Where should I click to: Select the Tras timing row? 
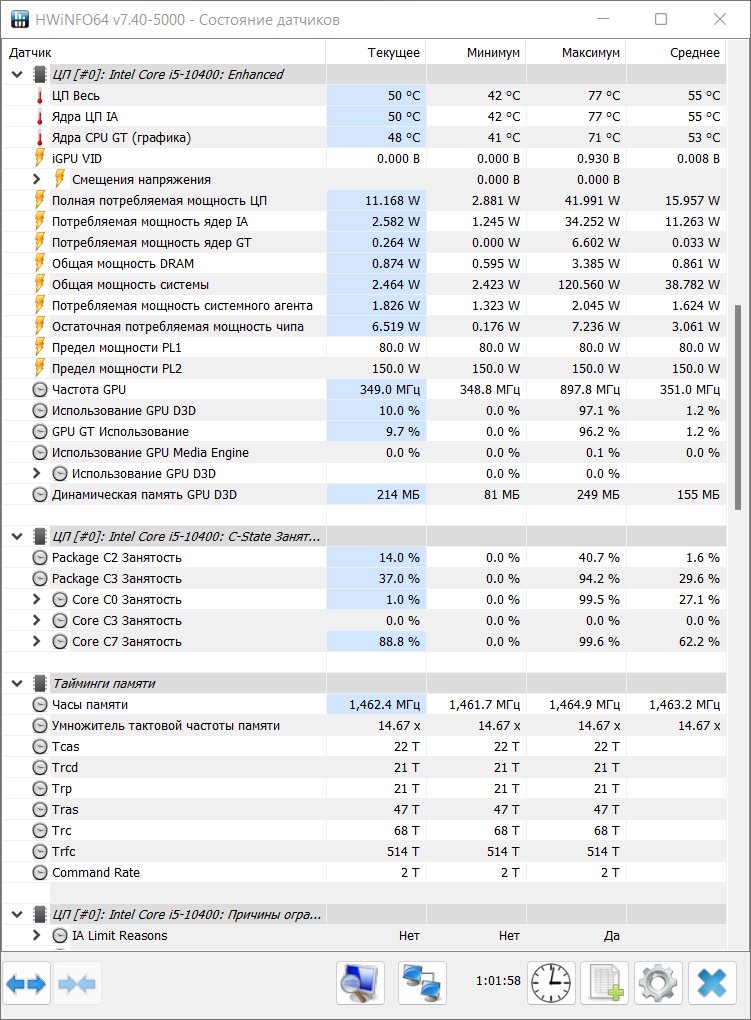tap(364, 809)
